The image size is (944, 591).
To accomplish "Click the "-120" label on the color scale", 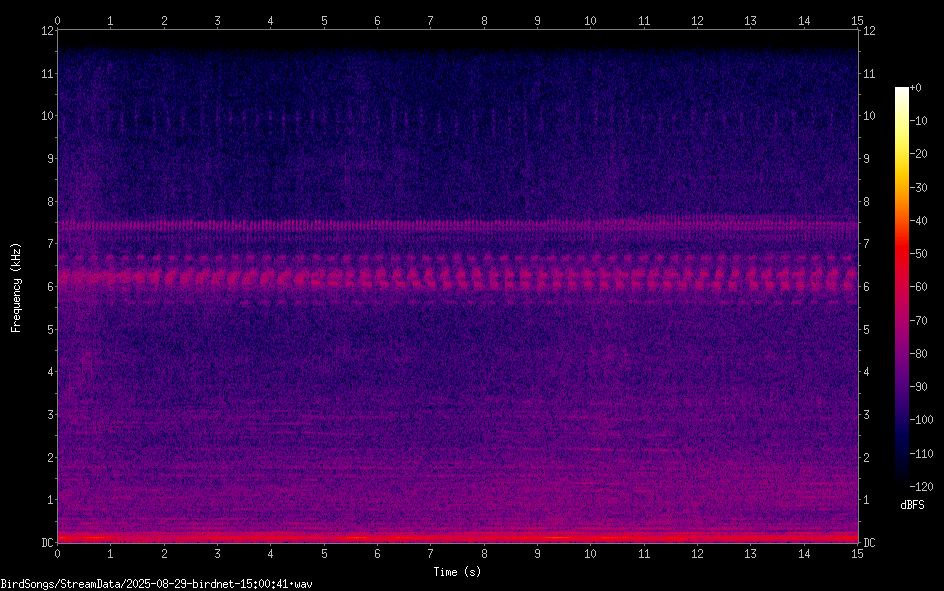I will click(921, 487).
